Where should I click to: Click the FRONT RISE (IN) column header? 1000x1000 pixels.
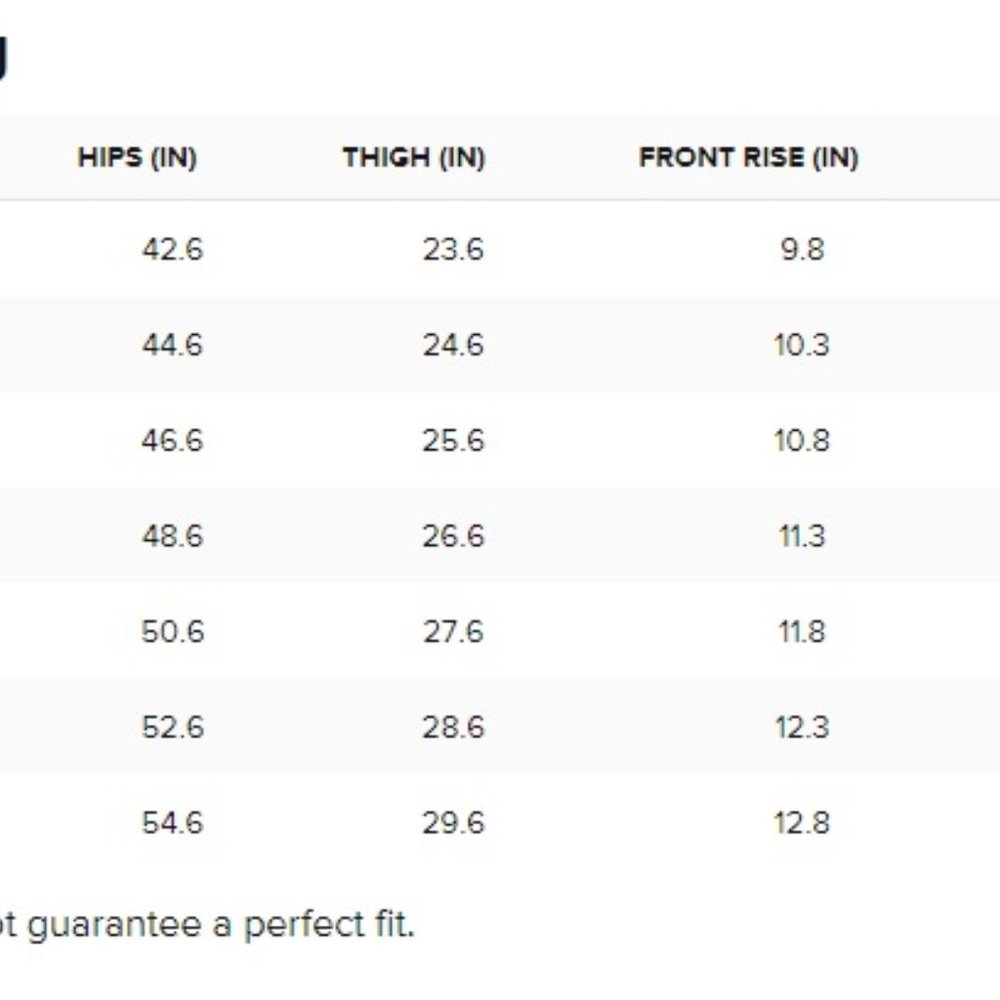coord(749,158)
